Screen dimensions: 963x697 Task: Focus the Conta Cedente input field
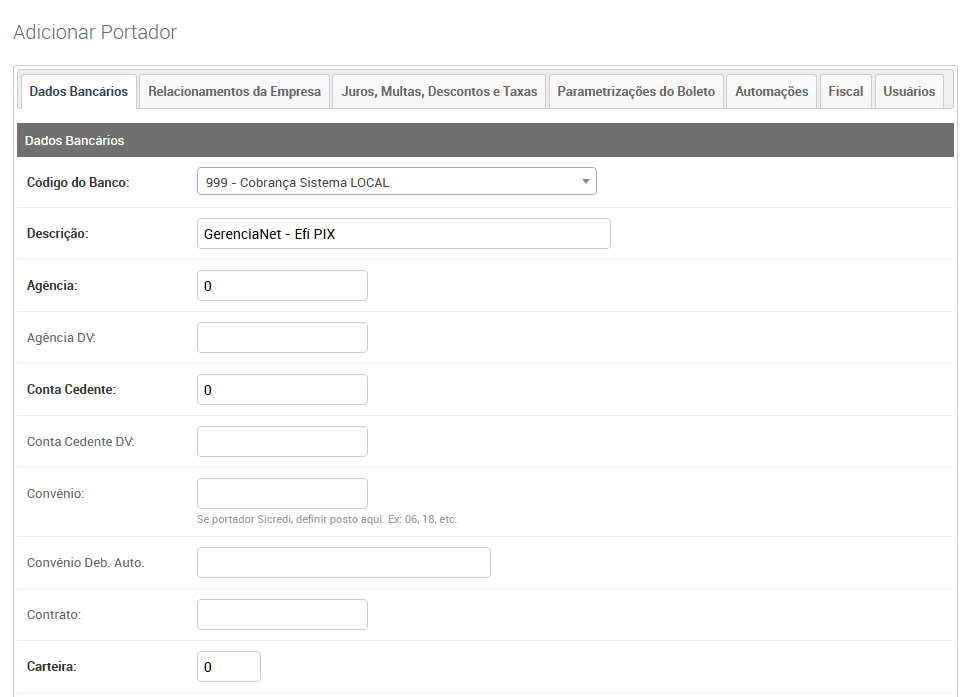coord(282,389)
